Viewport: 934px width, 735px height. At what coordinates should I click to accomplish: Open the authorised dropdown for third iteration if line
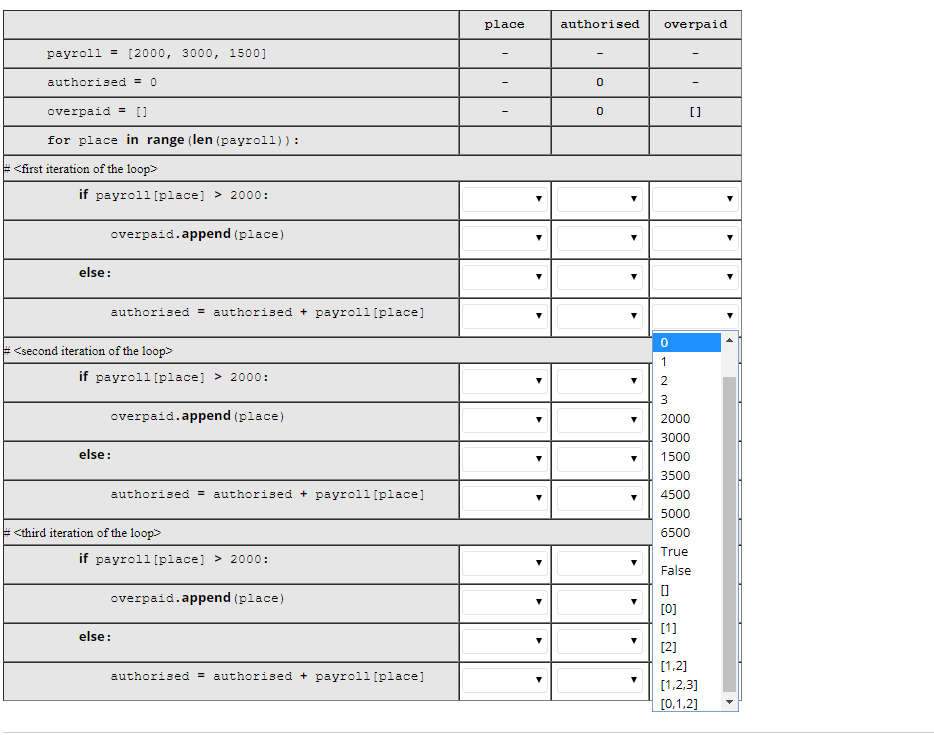(x=598, y=563)
